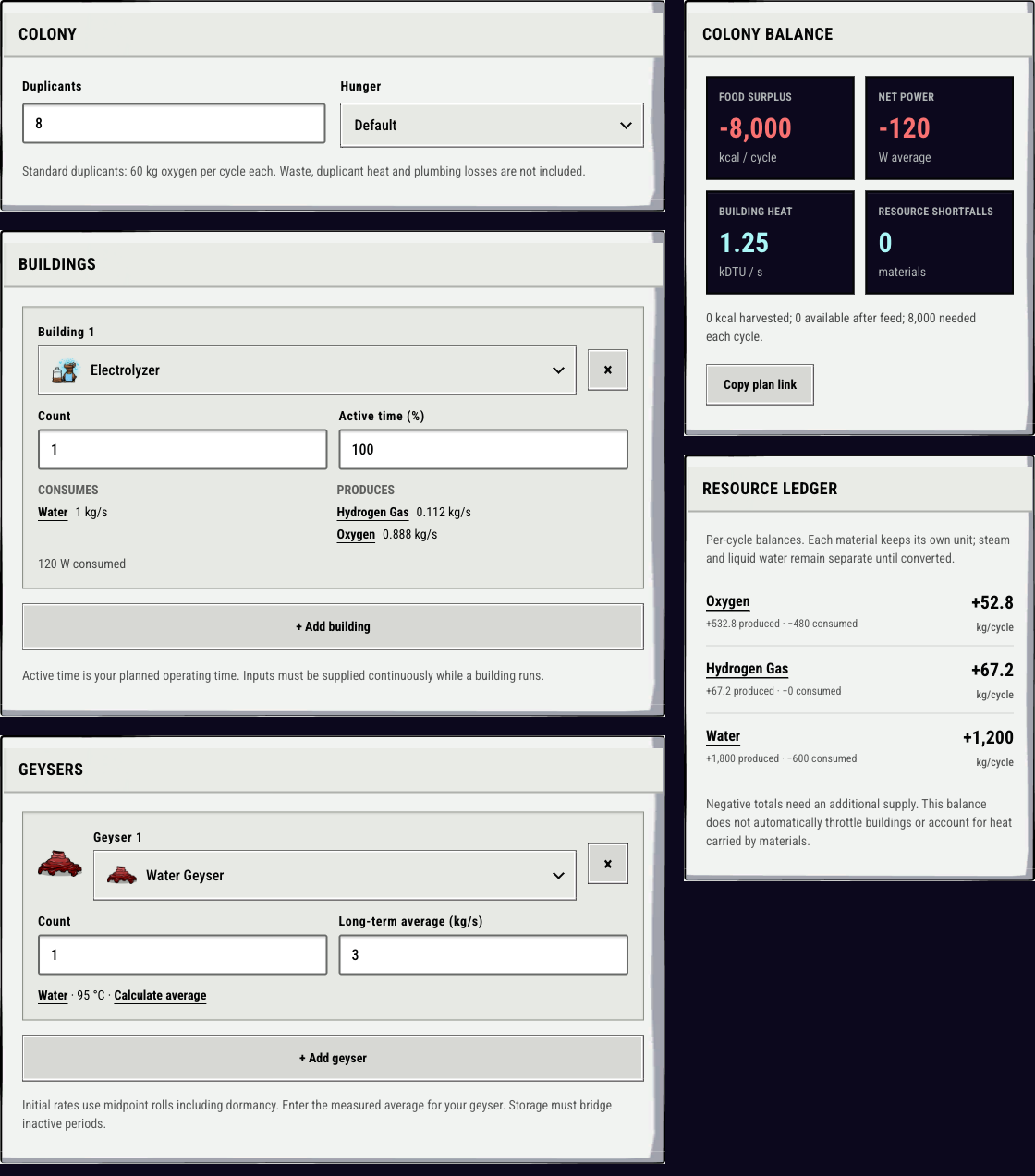The image size is (1035, 1176).
Task: Open the Oxygen link under Produces
Action: (x=356, y=535)
